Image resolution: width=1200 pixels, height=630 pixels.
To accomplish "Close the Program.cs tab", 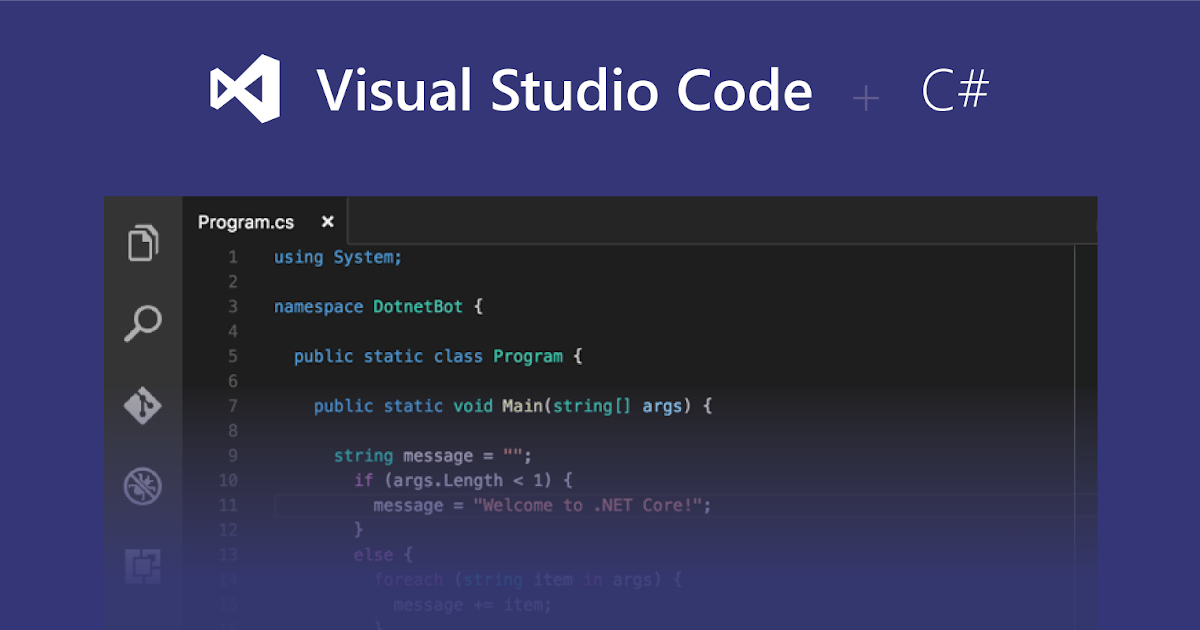I will pyautogui.click(x=327, y=222).
